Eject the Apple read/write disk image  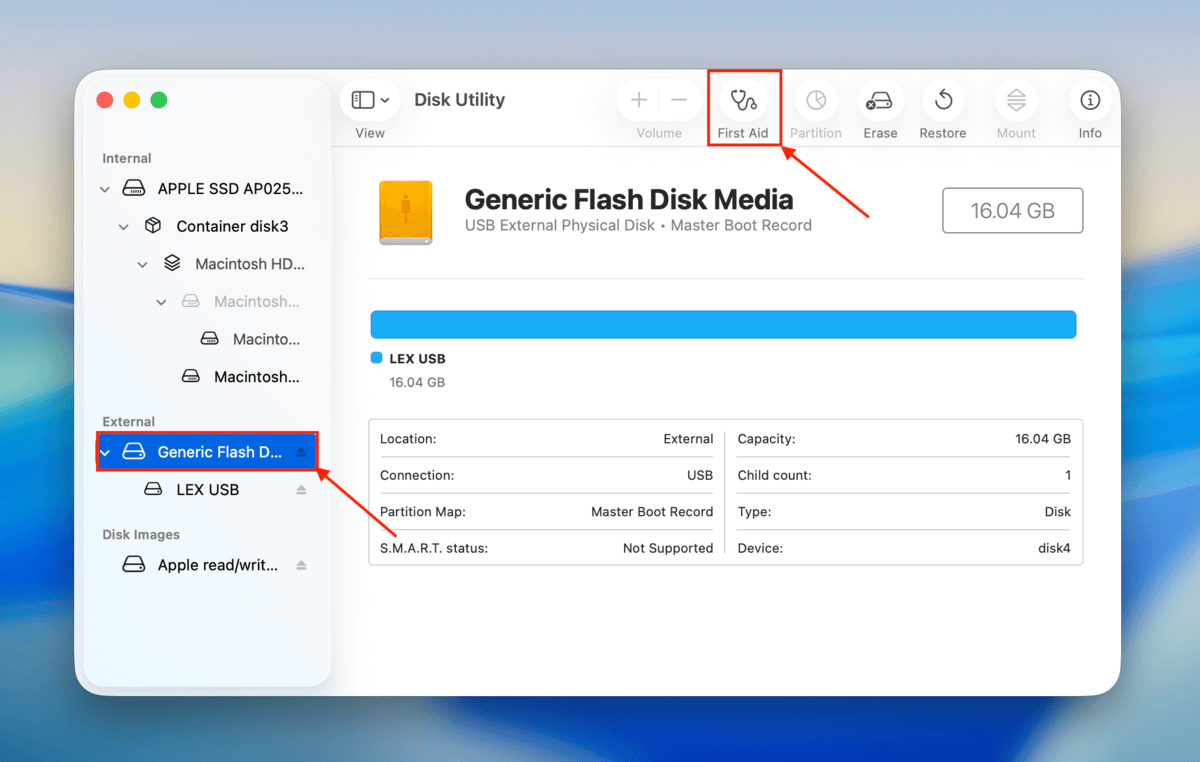click(302, 564)
